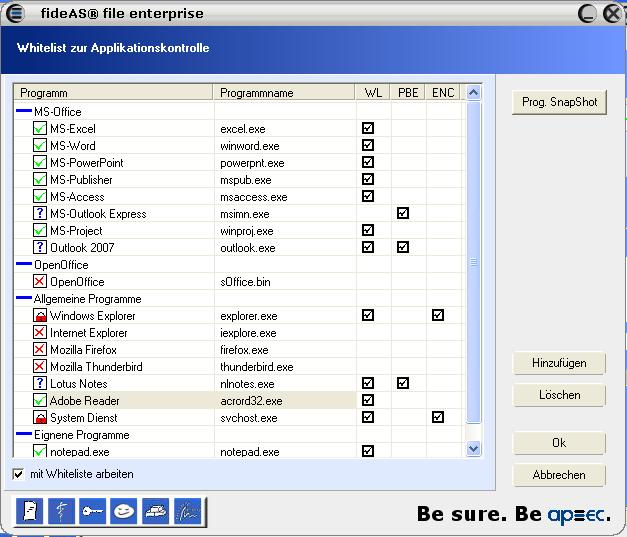This screenshot has height=537, width=627.
Task: Click the Löschen button
Action: coord(559,395)
